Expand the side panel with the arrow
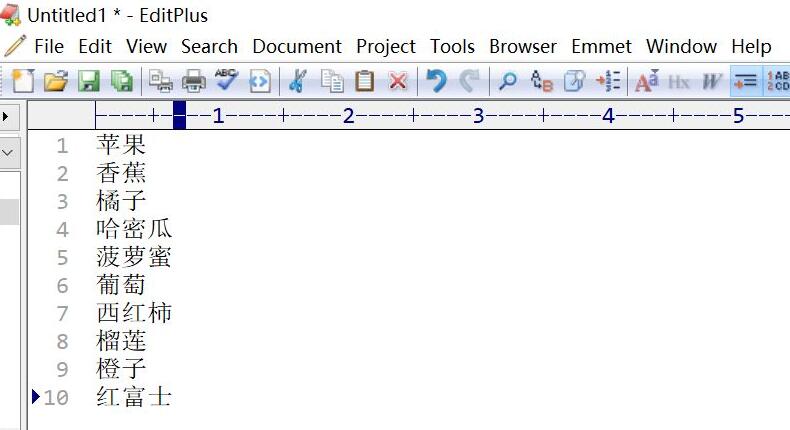 (6, 116)
